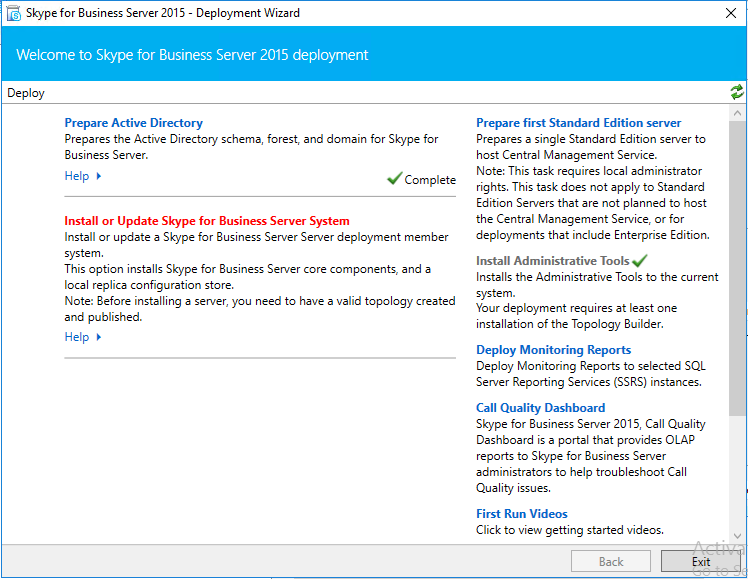Expand Help arrow under Install or Update section
Viewport: 748px width, 579px height.
(x=99, y=337)
